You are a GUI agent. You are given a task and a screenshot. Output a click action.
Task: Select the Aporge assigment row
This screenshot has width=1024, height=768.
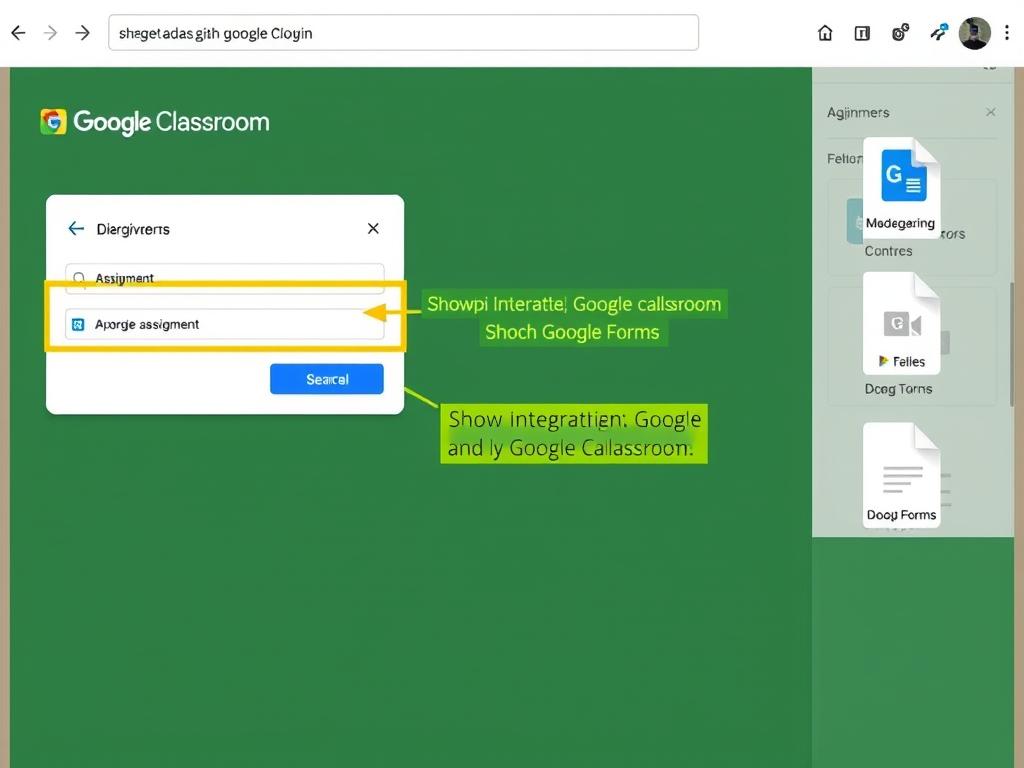click(x=225, y=324)
